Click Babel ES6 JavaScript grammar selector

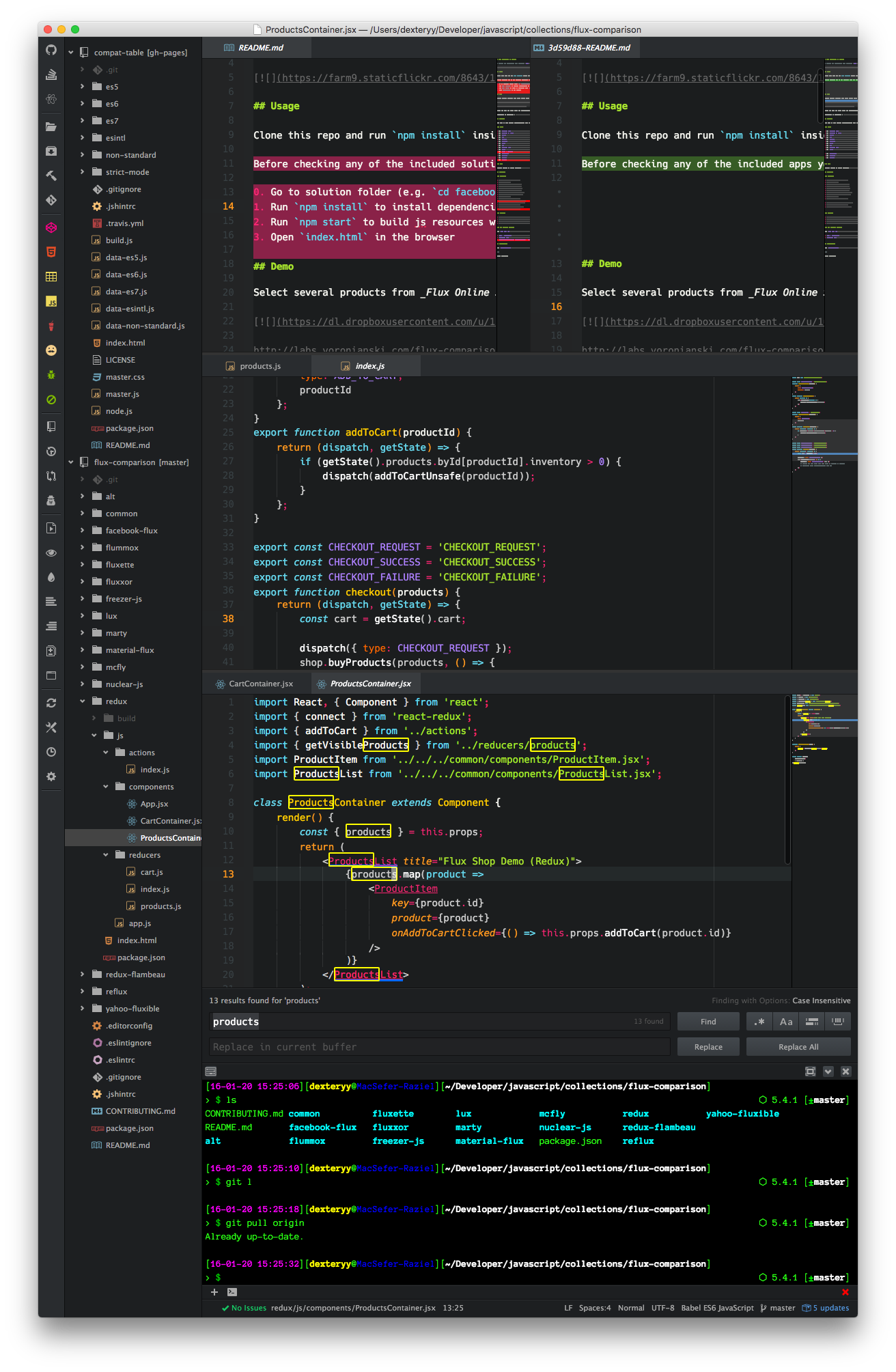(717, 1308)
